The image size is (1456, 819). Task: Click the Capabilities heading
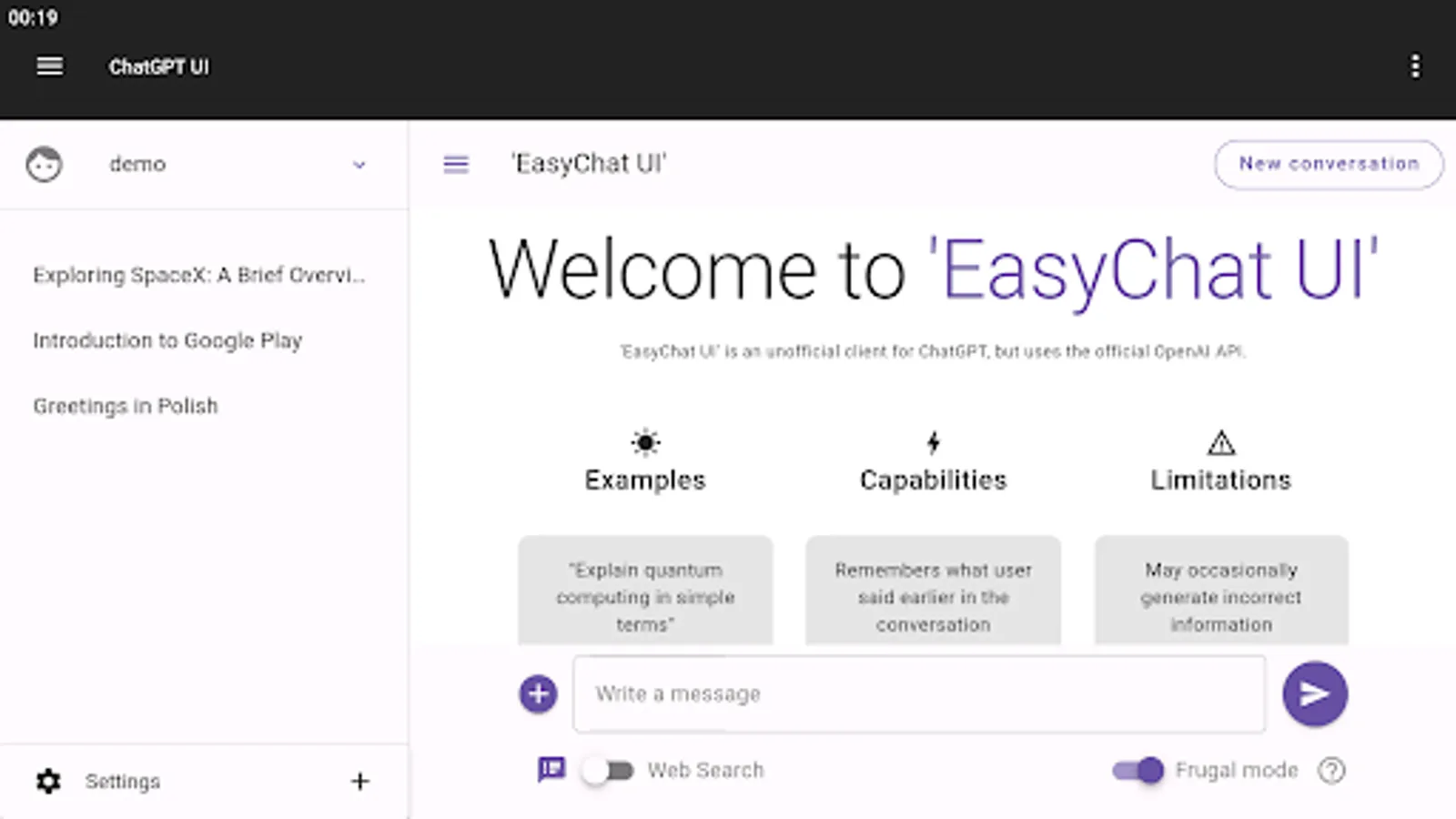click(x=933, y=480)
